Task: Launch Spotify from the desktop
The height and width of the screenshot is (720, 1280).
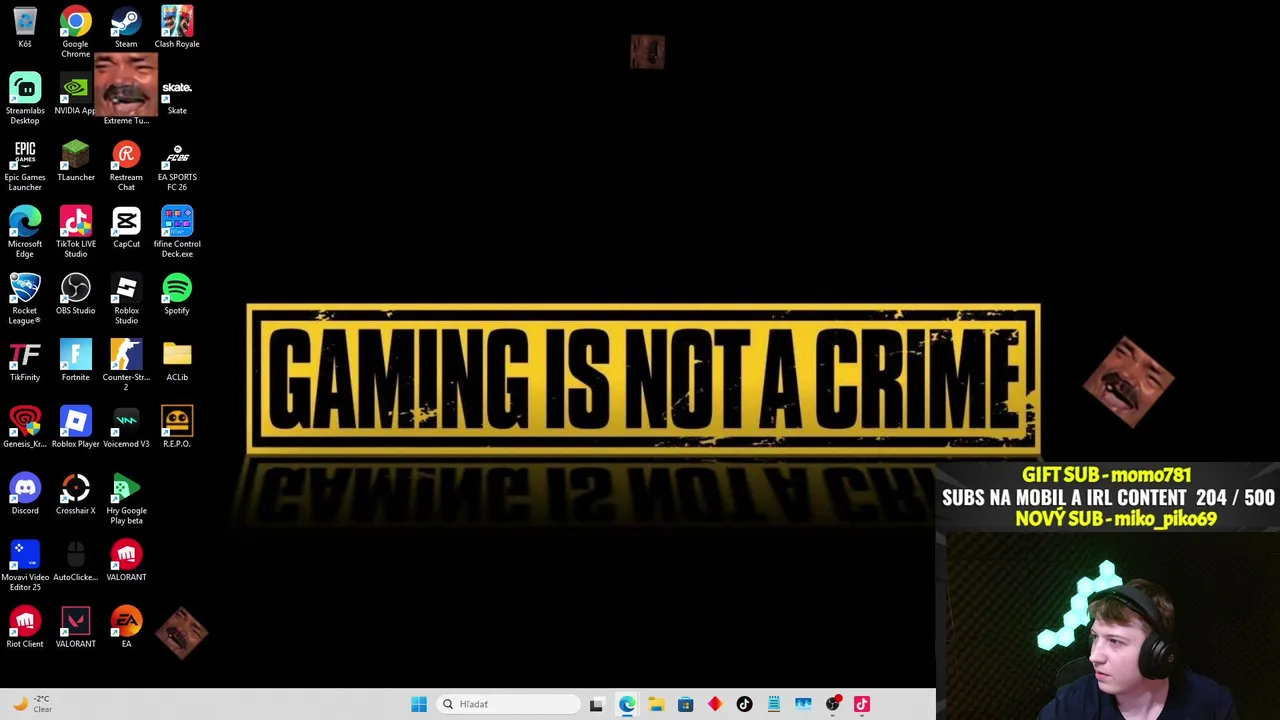Action: pyautogui.click(x=177, y=295)
